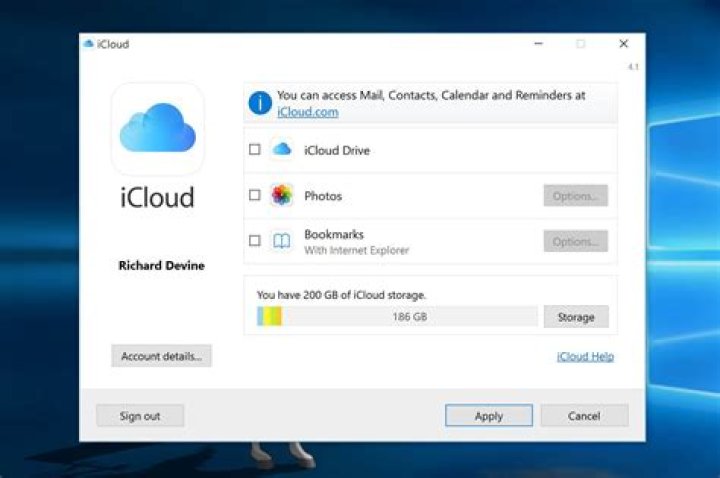The image size is (720, 478).
Task: Check the Bookmarks checkbox
Action: (x=254, y=241)
